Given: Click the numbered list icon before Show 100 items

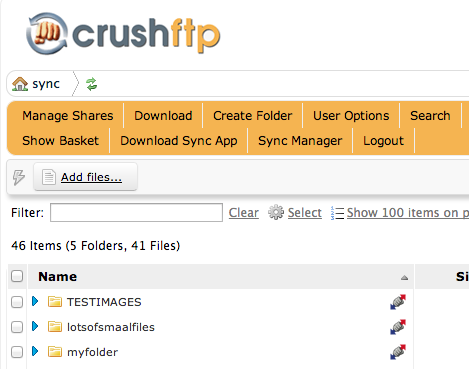Looking at the screenshot, I should coord(337,213).
